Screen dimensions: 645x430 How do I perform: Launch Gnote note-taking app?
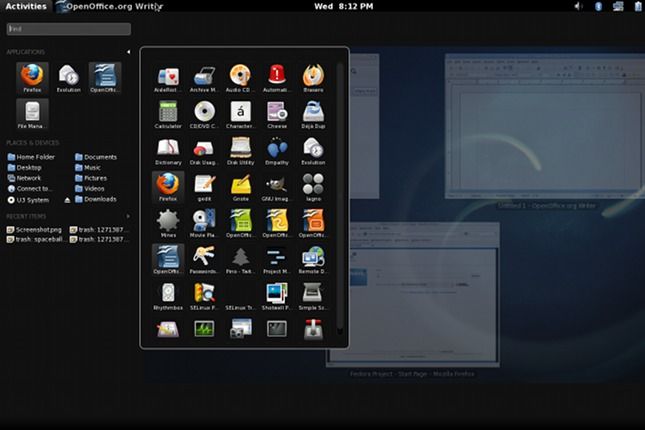pyautogui.click(x=240, y=187)
